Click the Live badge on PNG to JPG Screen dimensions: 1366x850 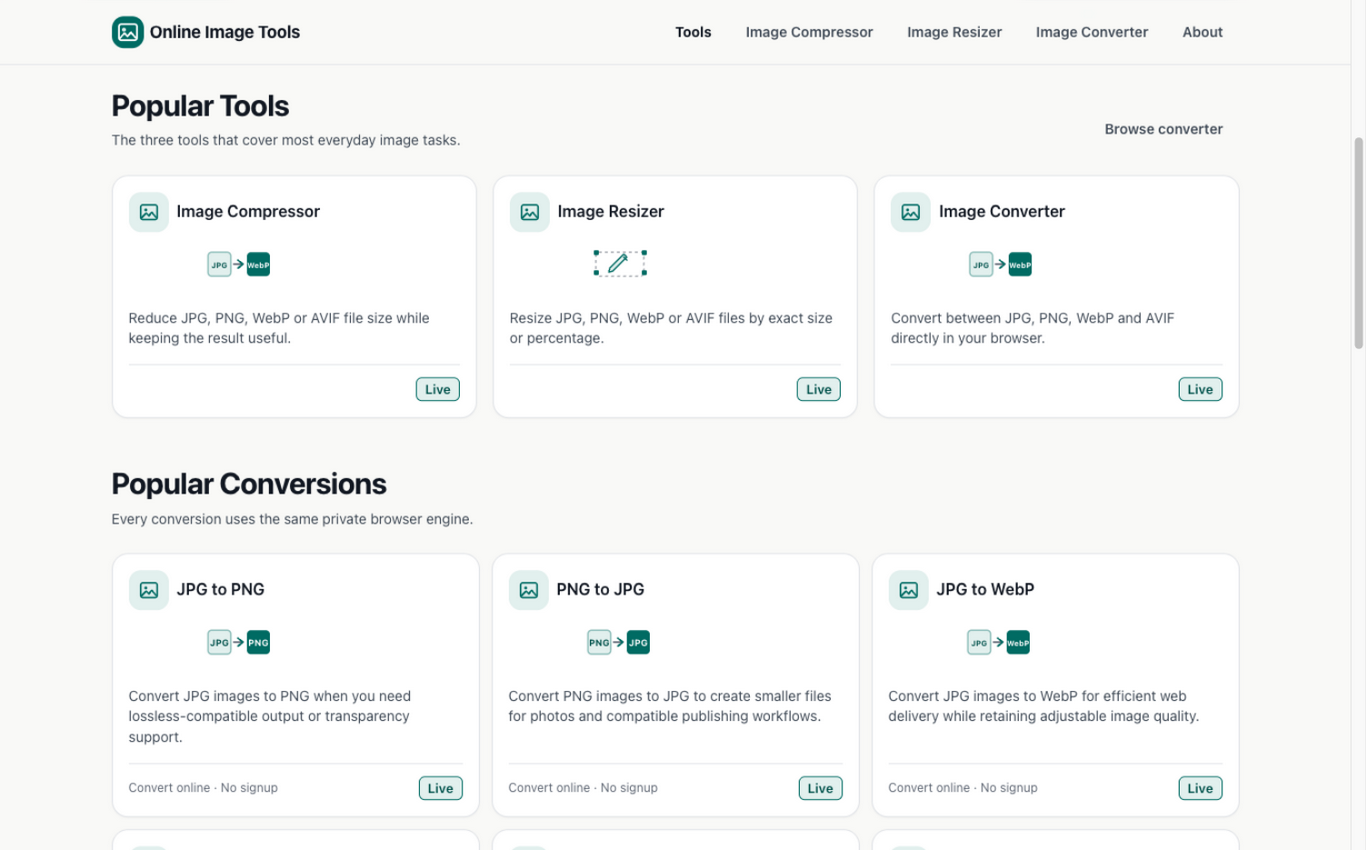pyautogui.click(x=821, y=788)
